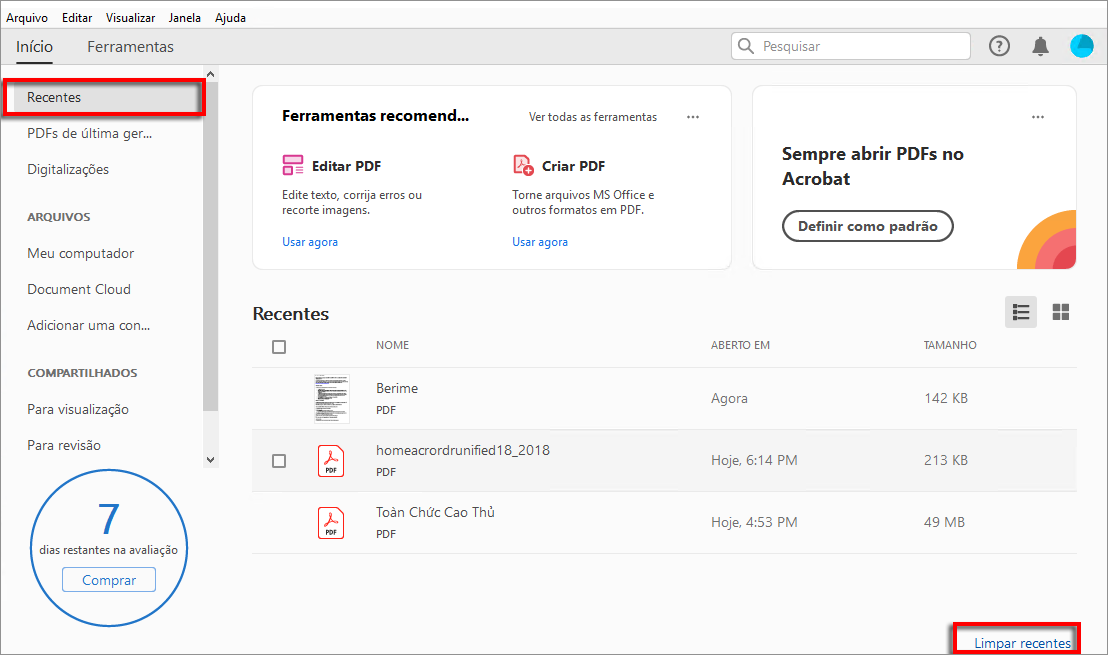Tick the select-all checkbox in header
The width and height of the screenshot is (1108, 655).
click(x=279, y=347)
